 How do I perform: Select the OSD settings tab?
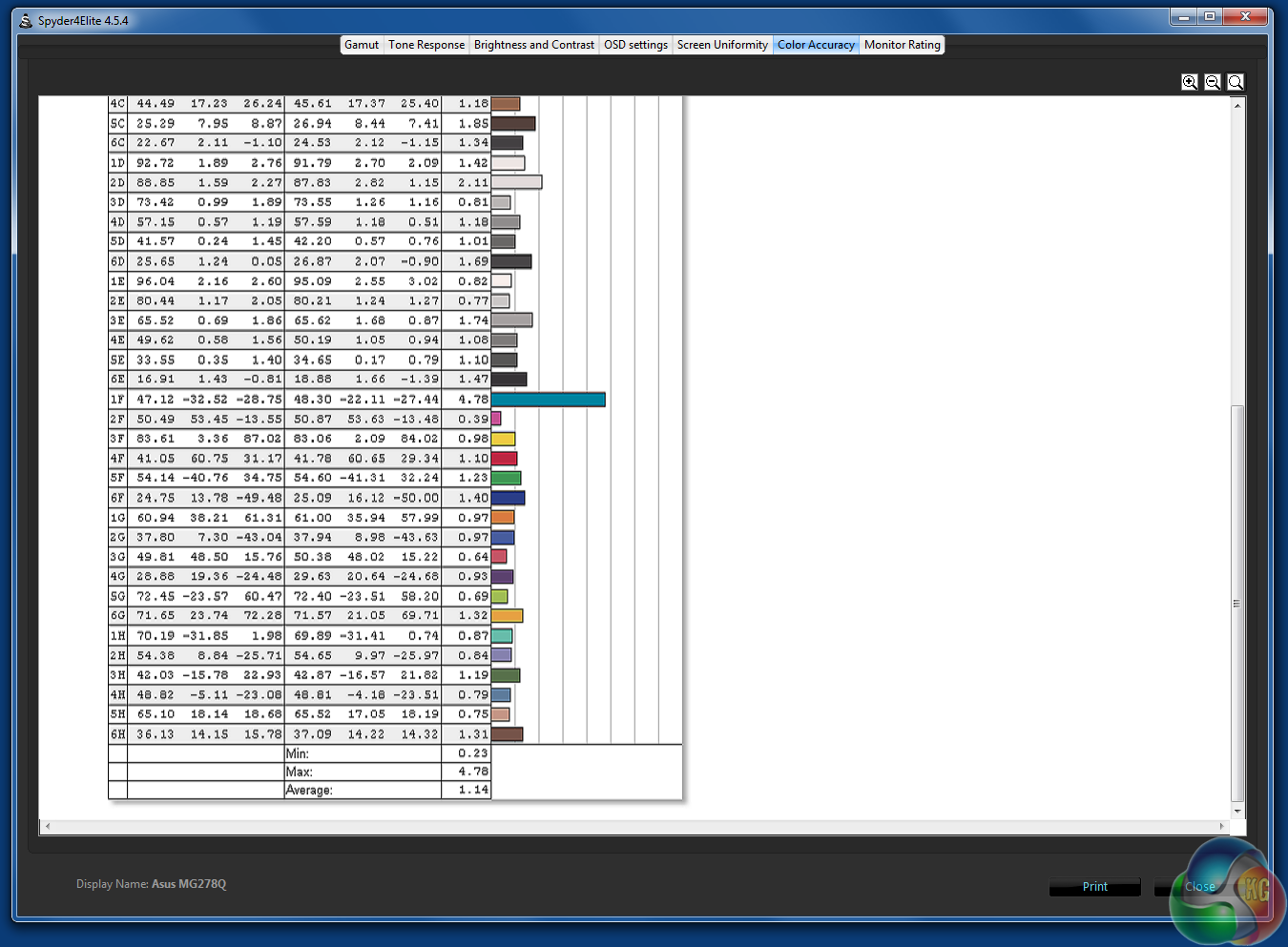[635, 45]
